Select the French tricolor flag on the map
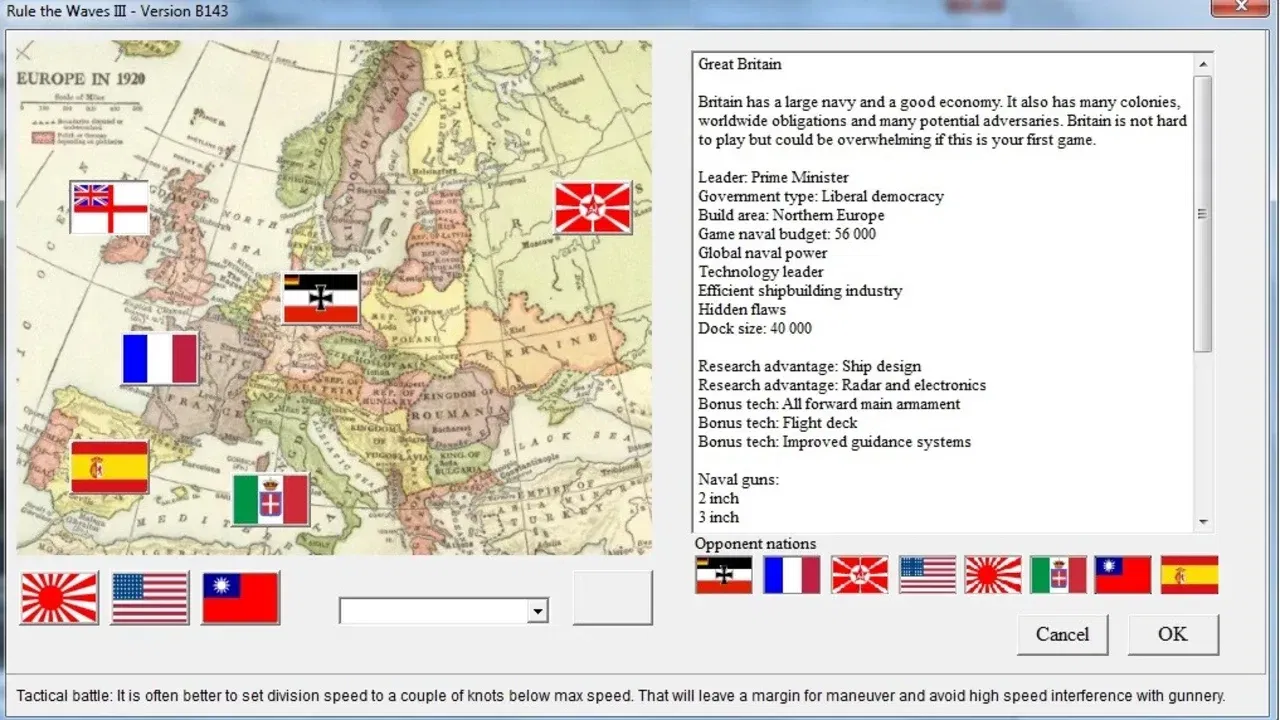This screenshot has width=1280, height=720. click(x=160, y=359)
